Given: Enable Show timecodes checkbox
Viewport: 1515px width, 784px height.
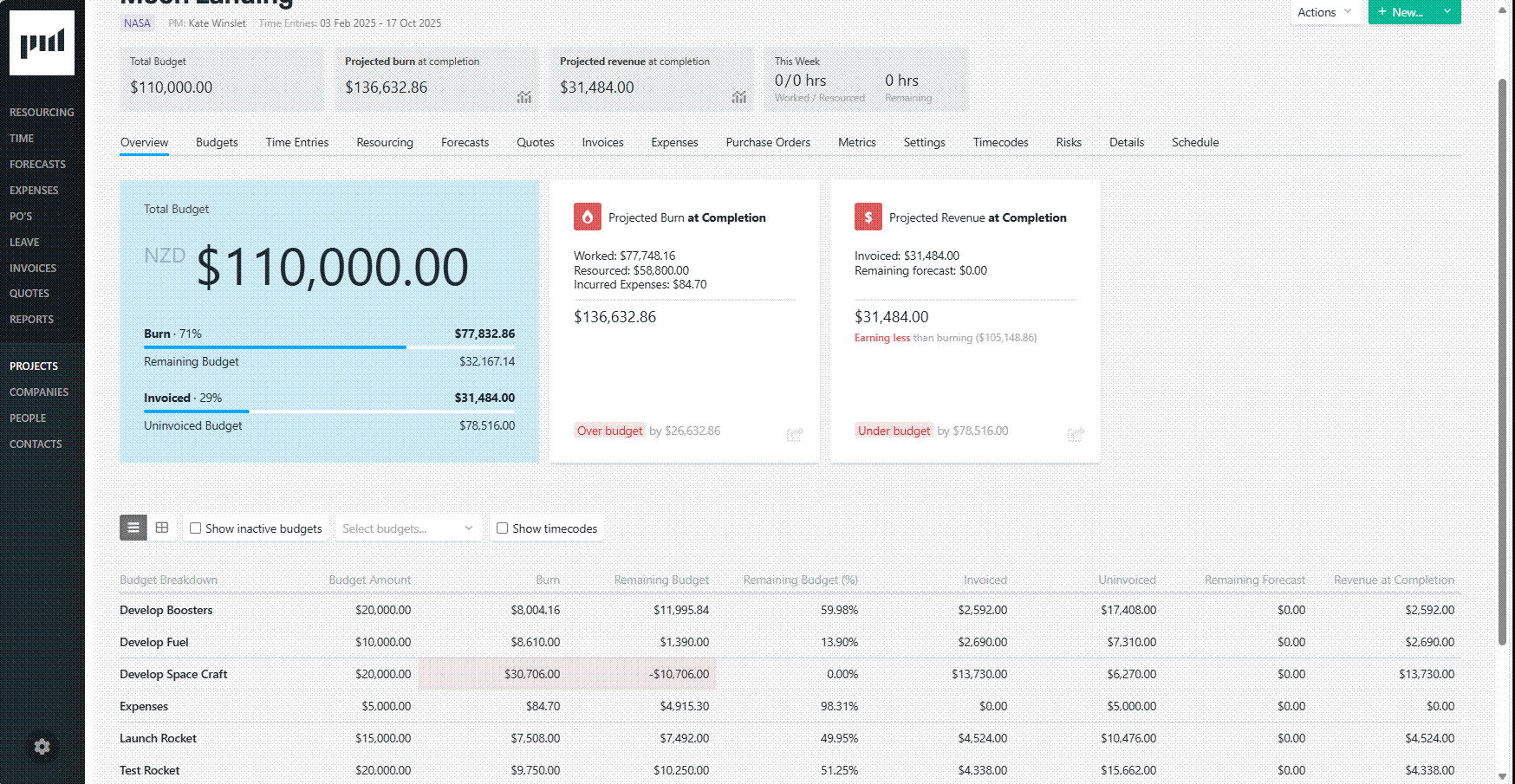Looking at the screenshot, I should coord(503,528).
